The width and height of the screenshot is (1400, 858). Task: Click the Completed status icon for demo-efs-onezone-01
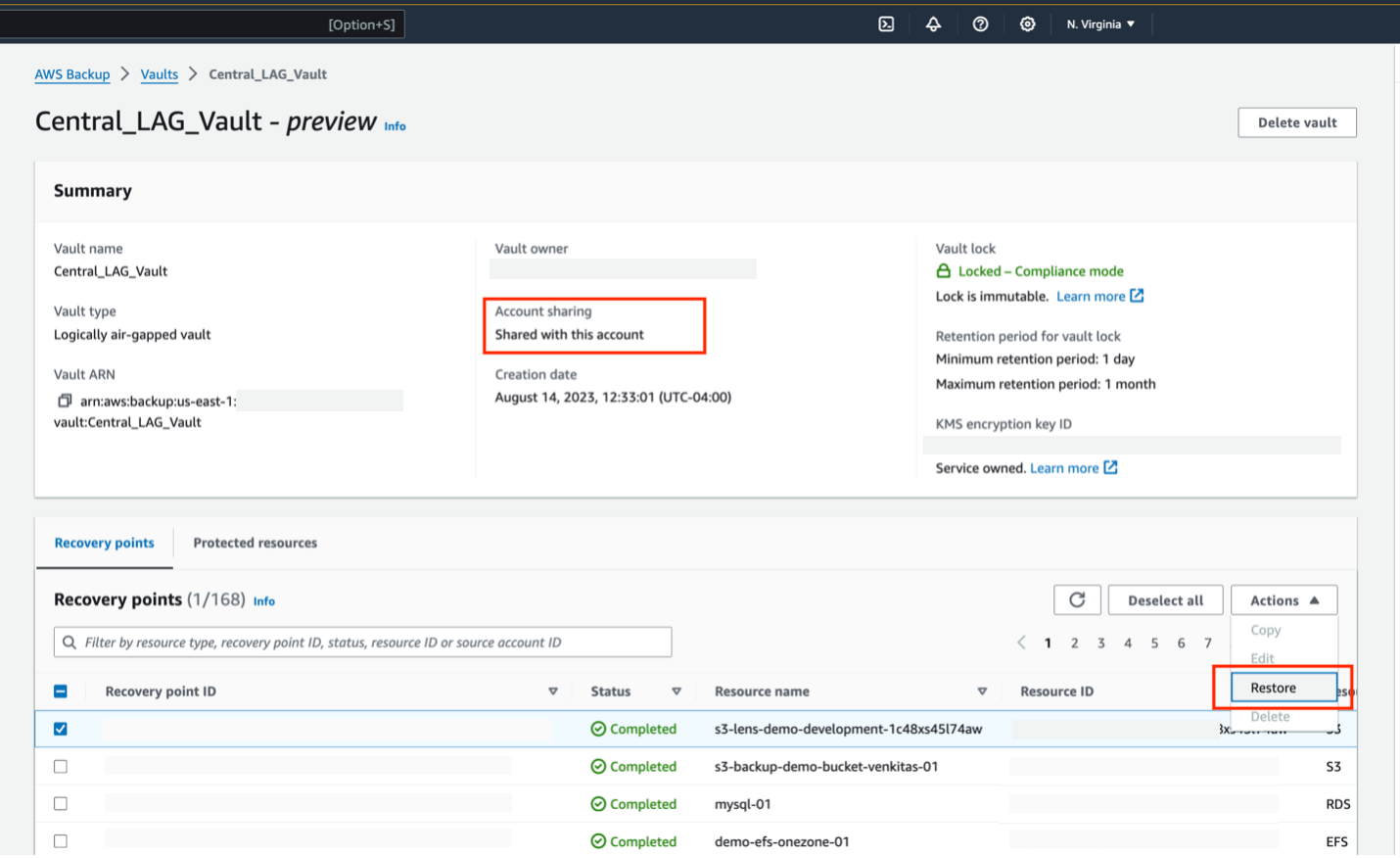pos(598,841)
